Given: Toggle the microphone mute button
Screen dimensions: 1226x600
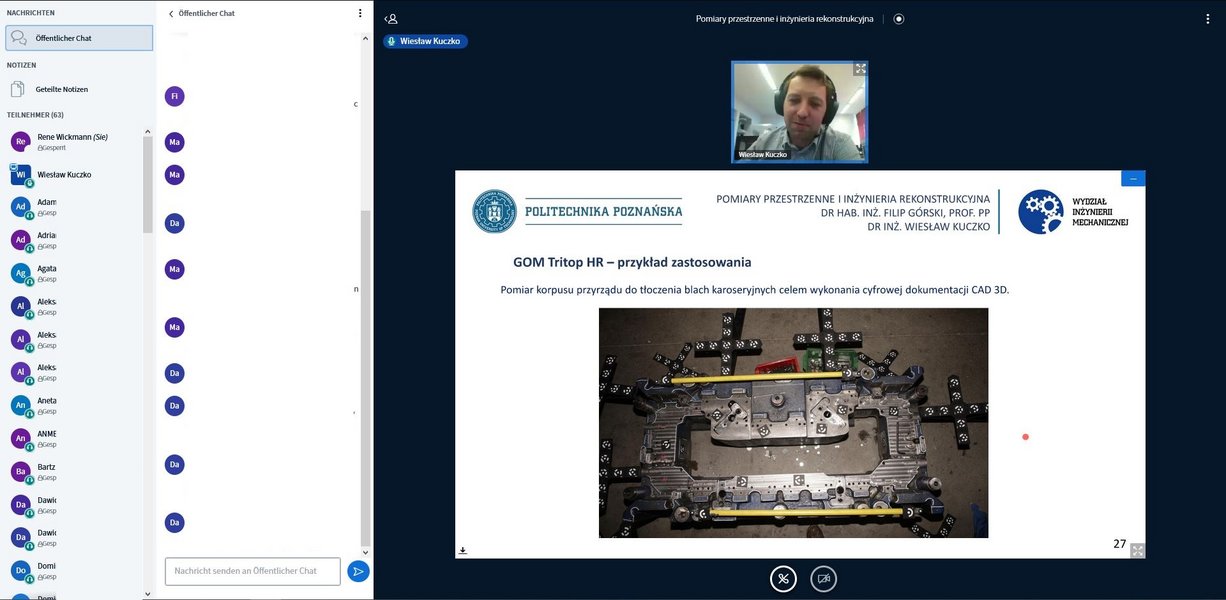Looking at the screenshot, I should pos(783,578).
